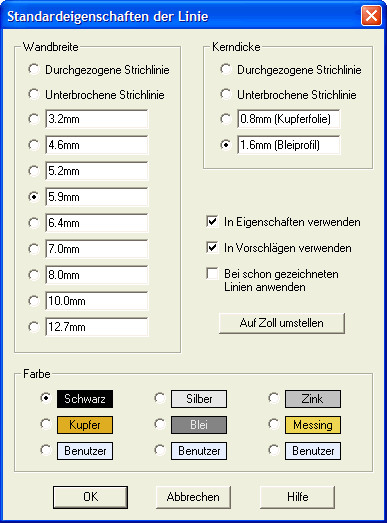Choose the Blei color swatch

[x=199, y=425]
